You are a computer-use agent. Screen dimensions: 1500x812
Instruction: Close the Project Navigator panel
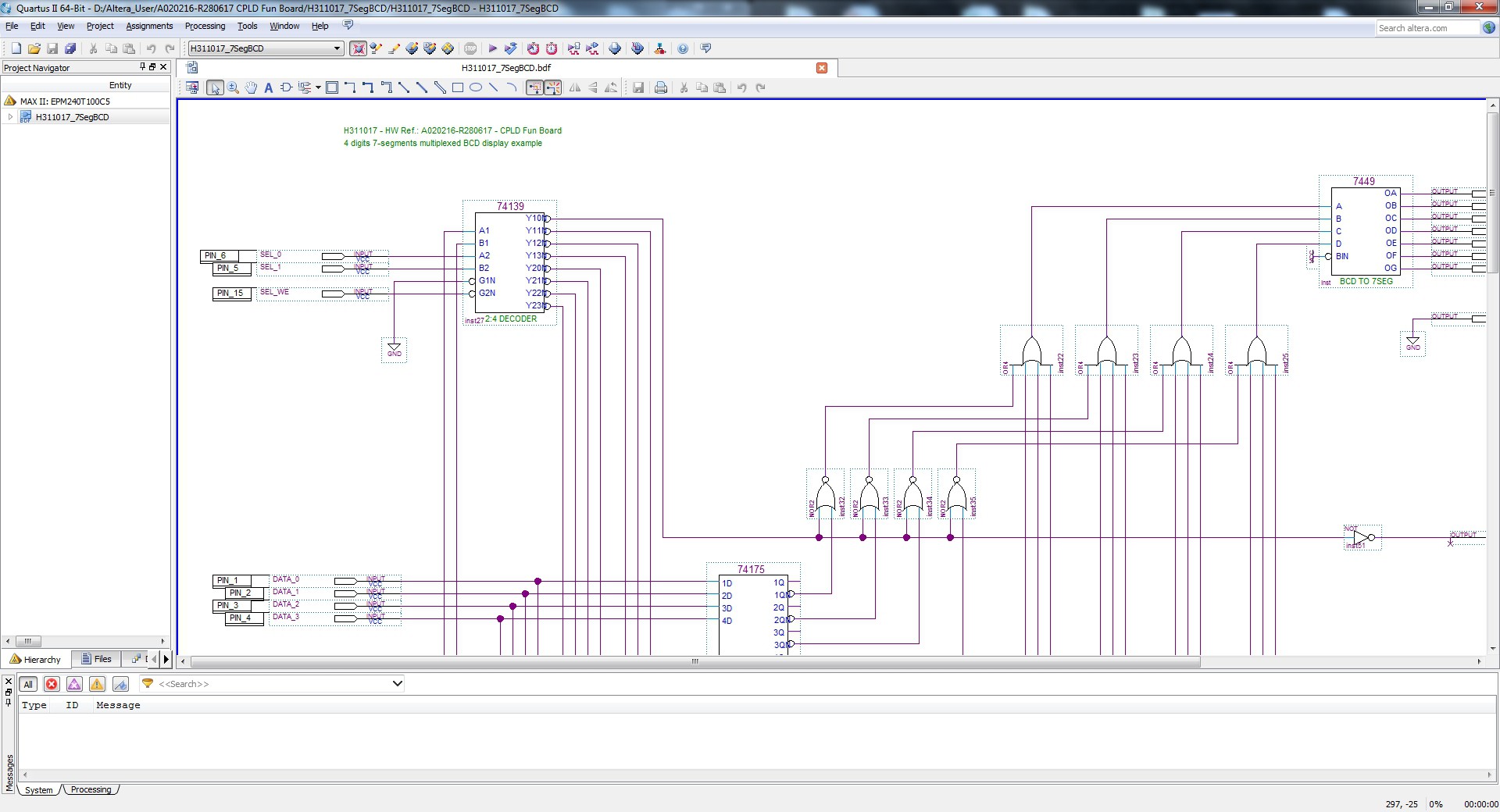[x=163, y=67]
